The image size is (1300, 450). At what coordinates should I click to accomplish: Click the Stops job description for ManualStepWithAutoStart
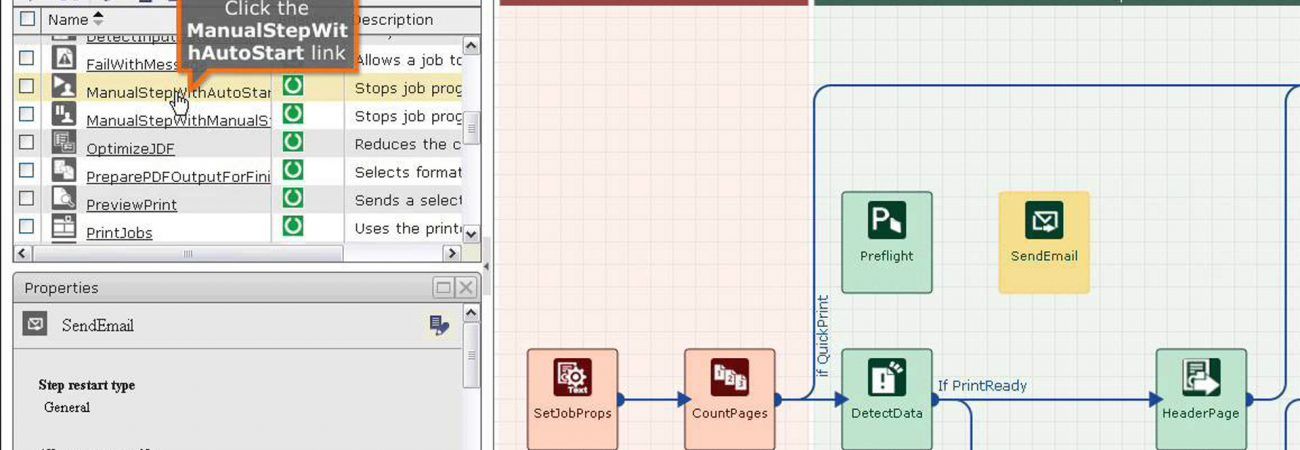pyautogui.click(x=408, y=88)
